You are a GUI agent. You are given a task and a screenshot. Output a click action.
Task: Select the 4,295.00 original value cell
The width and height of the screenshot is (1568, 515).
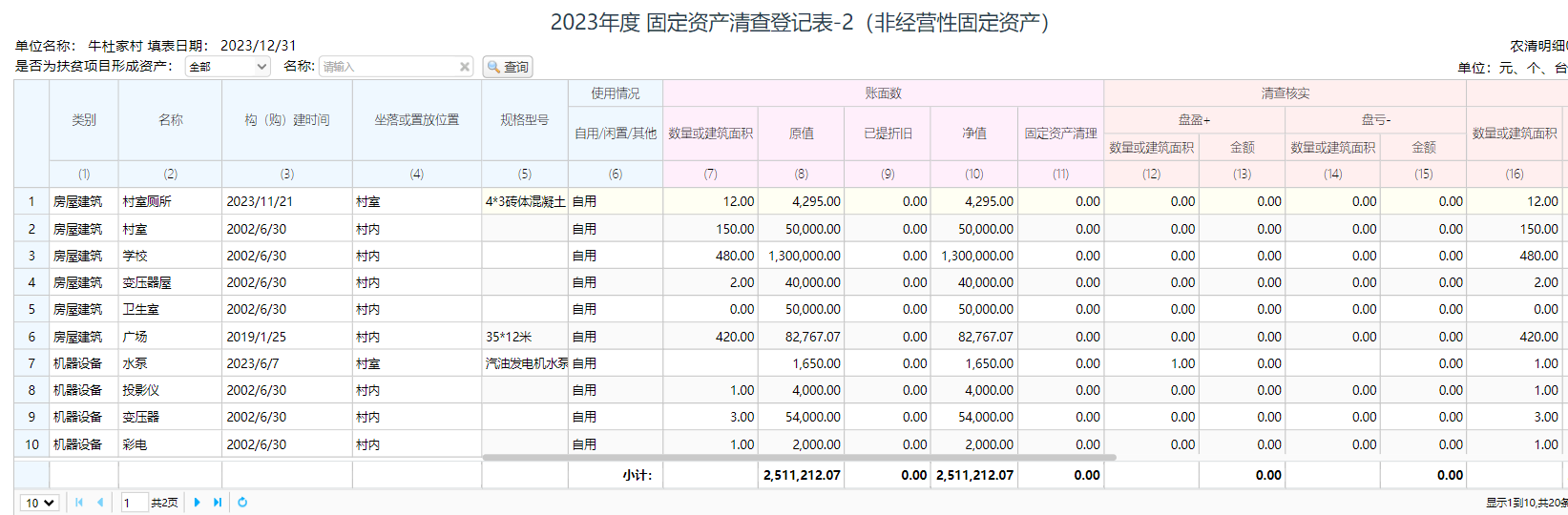[802, 201]
